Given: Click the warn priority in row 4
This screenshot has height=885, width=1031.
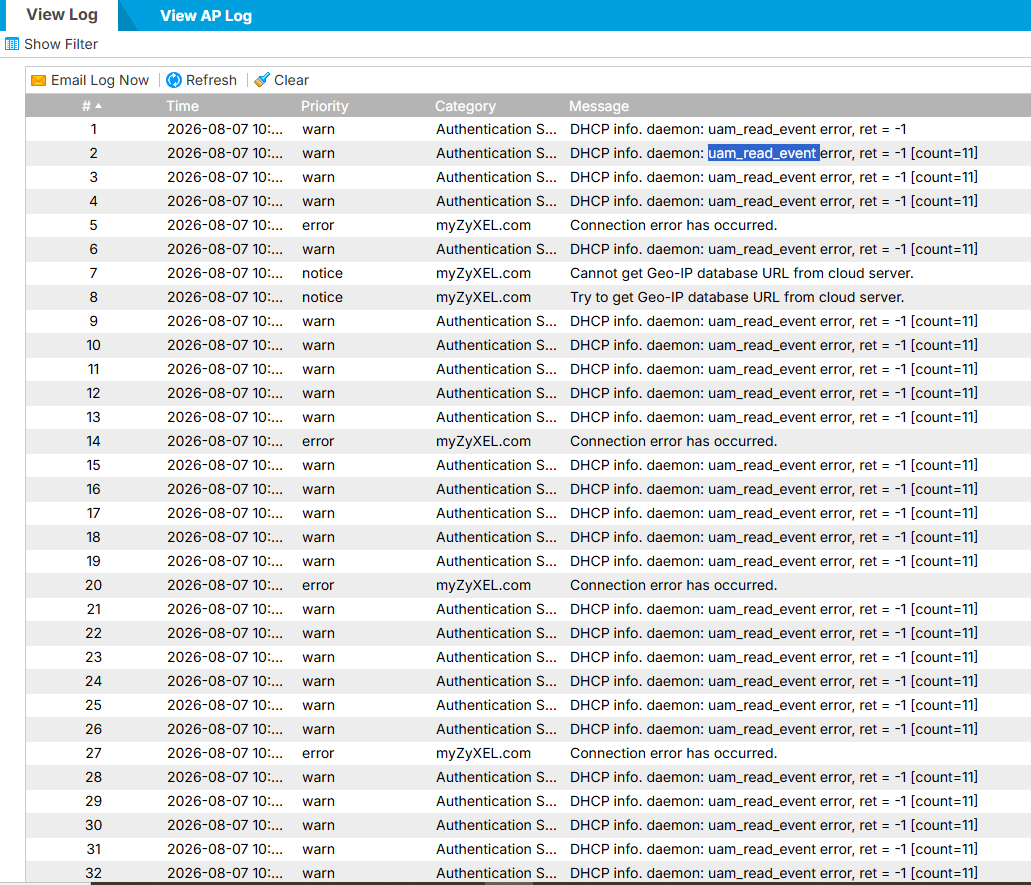Looking at the screenshot, I should point(318,201).
